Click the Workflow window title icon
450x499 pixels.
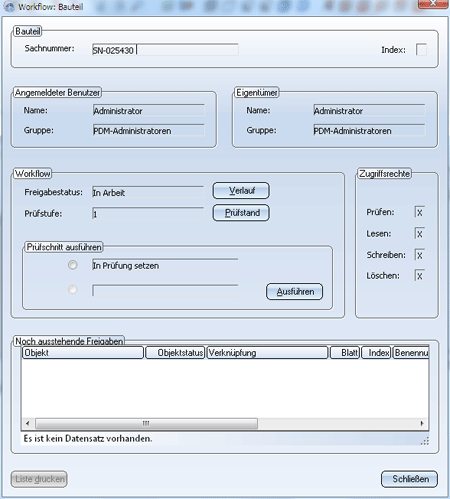[x=9, y=7]
